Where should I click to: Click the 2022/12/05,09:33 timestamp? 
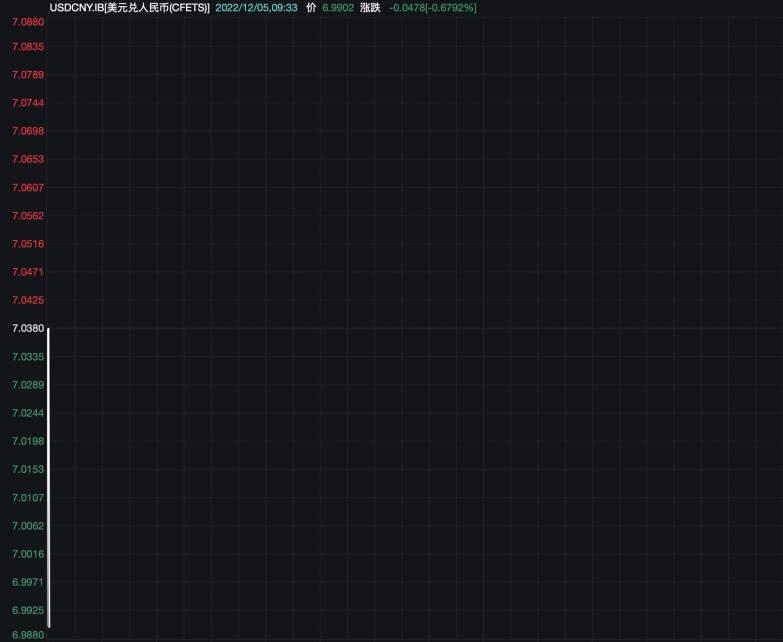point(256,8)
